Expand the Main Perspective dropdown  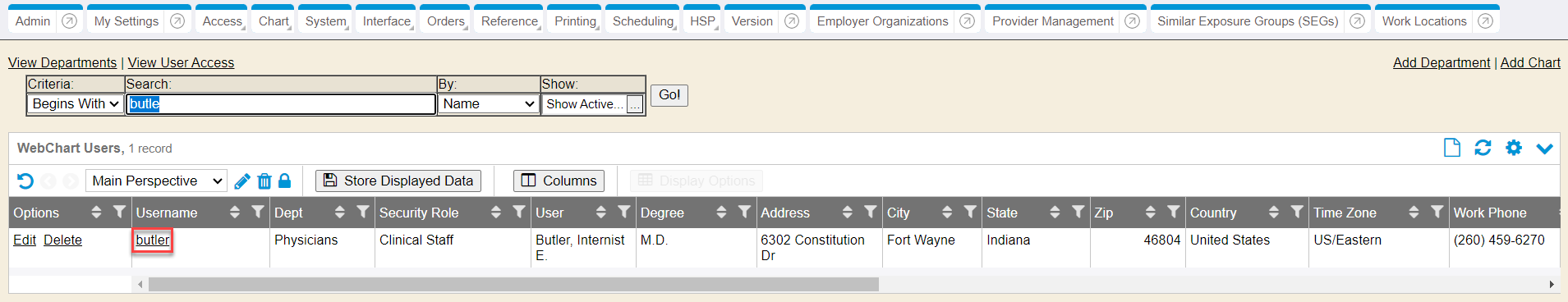156,181
